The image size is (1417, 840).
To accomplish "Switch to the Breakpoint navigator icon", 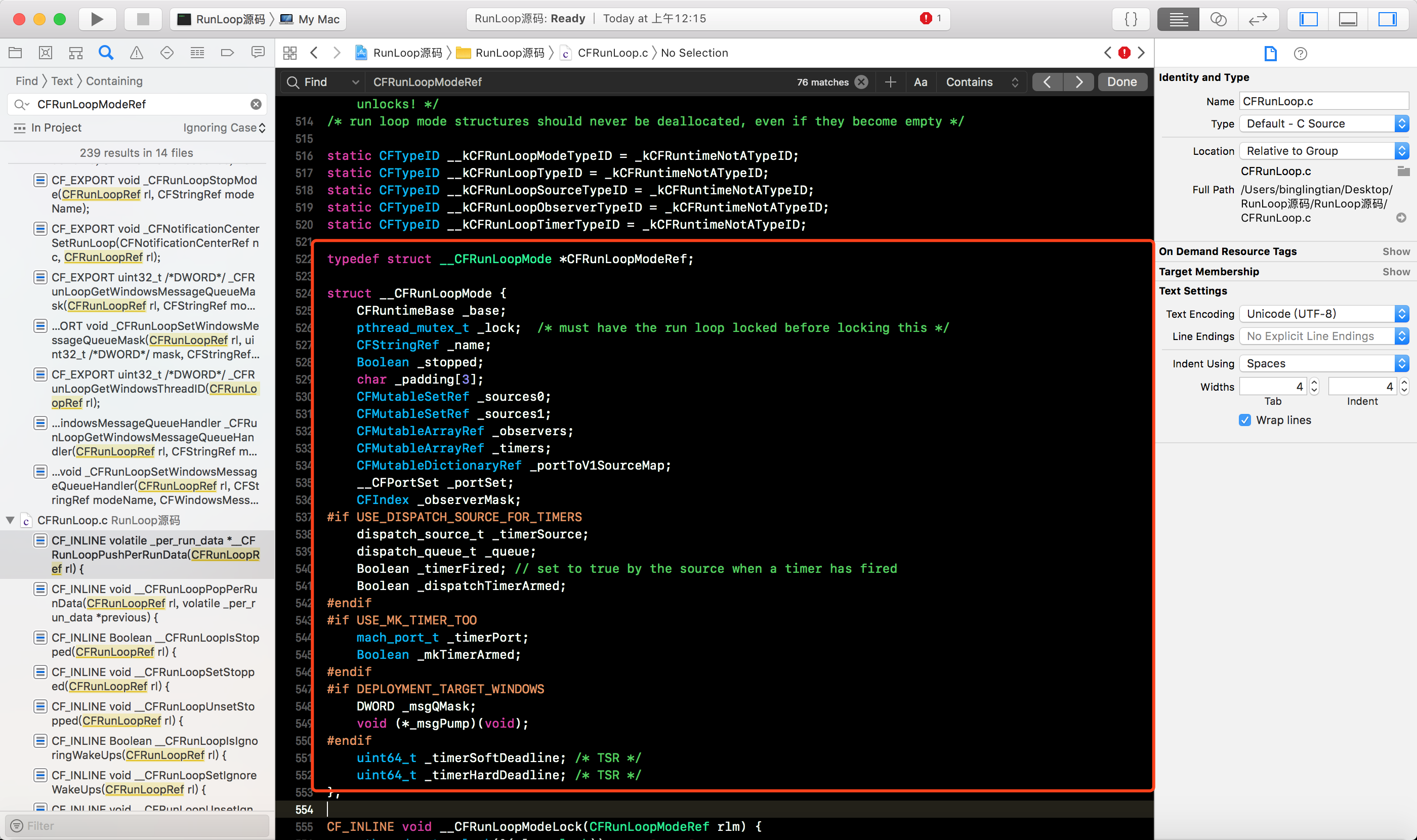I will pyautogui.click(x=227, y=53).
